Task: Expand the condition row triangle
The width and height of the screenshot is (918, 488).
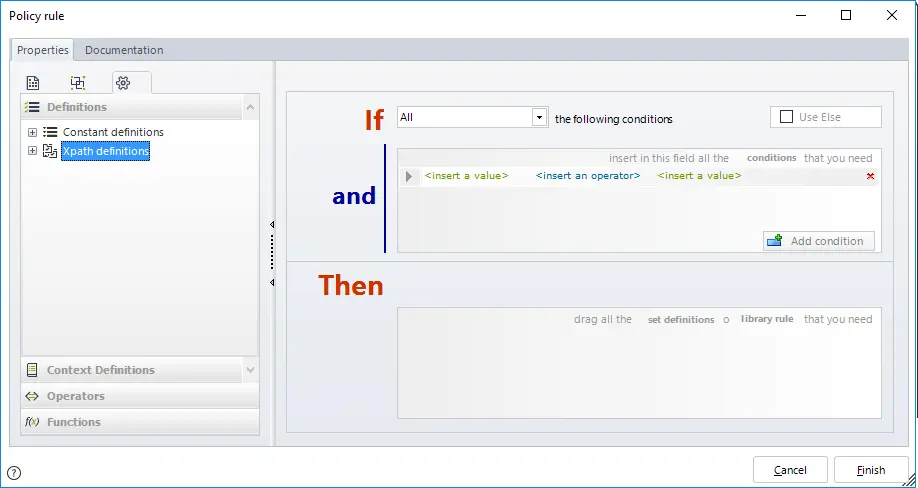Action: click(409, 176)
